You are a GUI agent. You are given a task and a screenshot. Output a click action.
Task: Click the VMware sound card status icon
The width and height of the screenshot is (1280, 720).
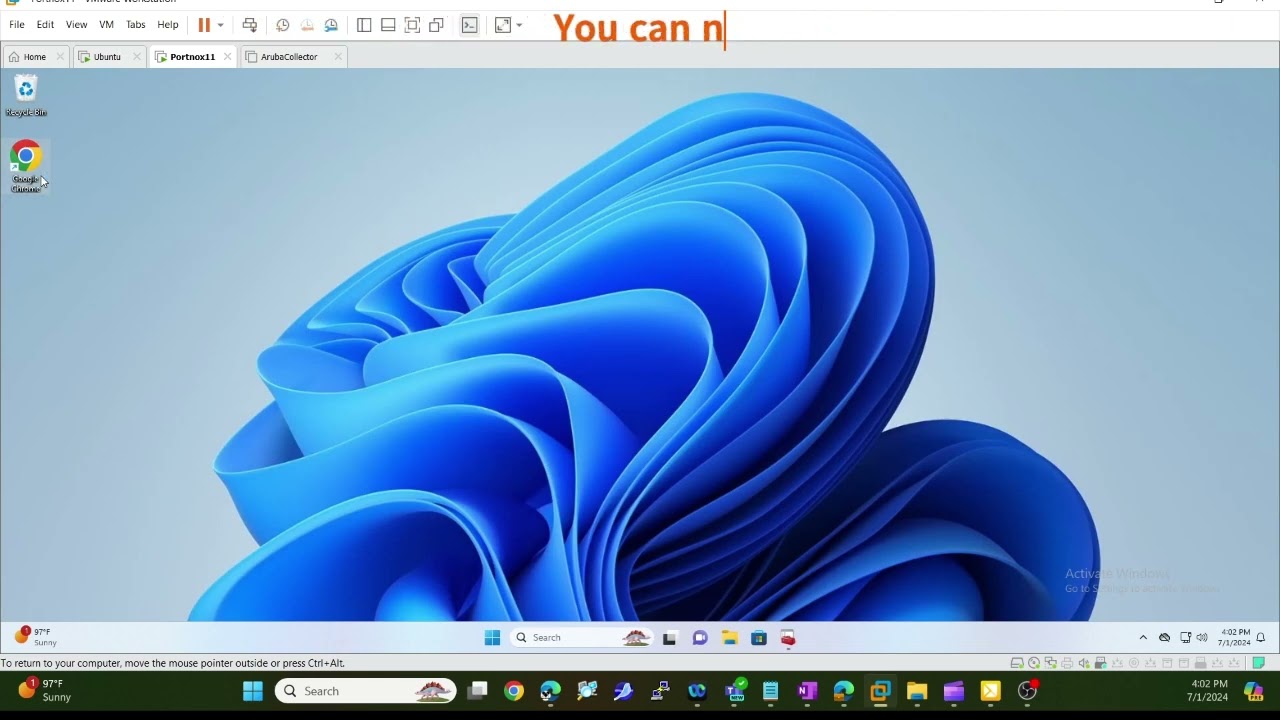(1084, 663)
